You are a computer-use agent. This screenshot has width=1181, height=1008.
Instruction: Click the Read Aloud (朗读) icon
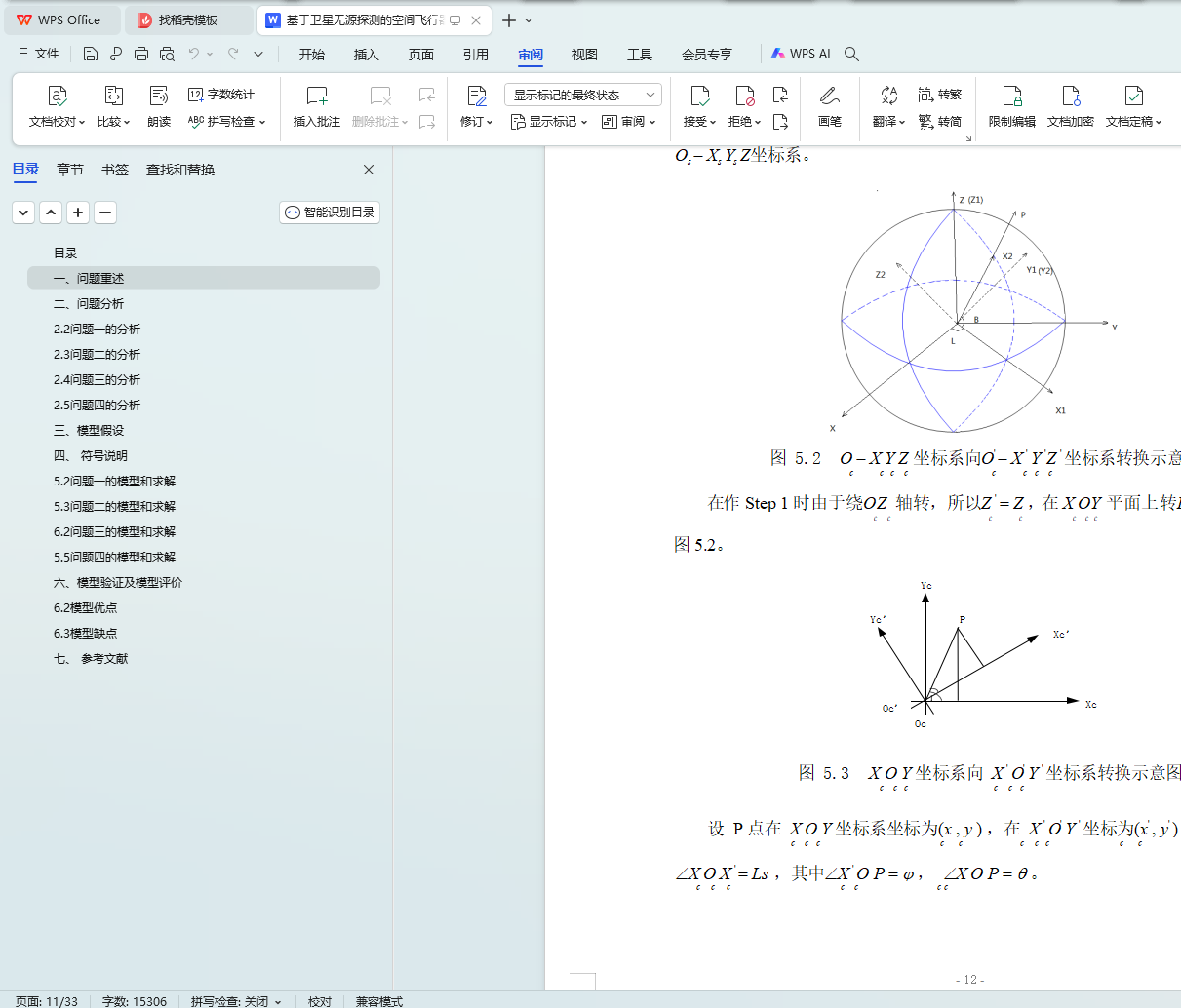(159, 97)
